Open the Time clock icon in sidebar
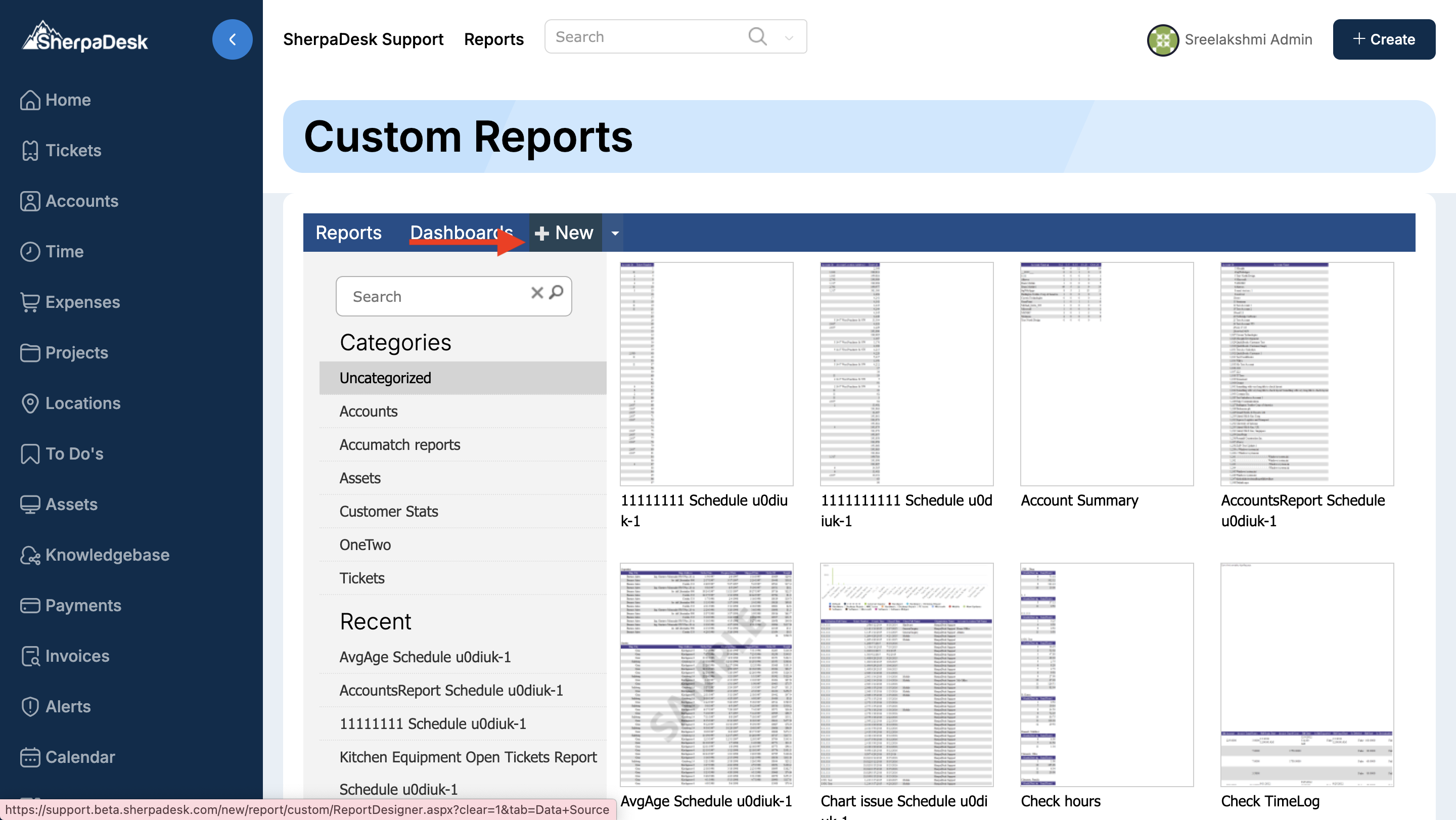1456x820 pixels. (x=30, y=251)
